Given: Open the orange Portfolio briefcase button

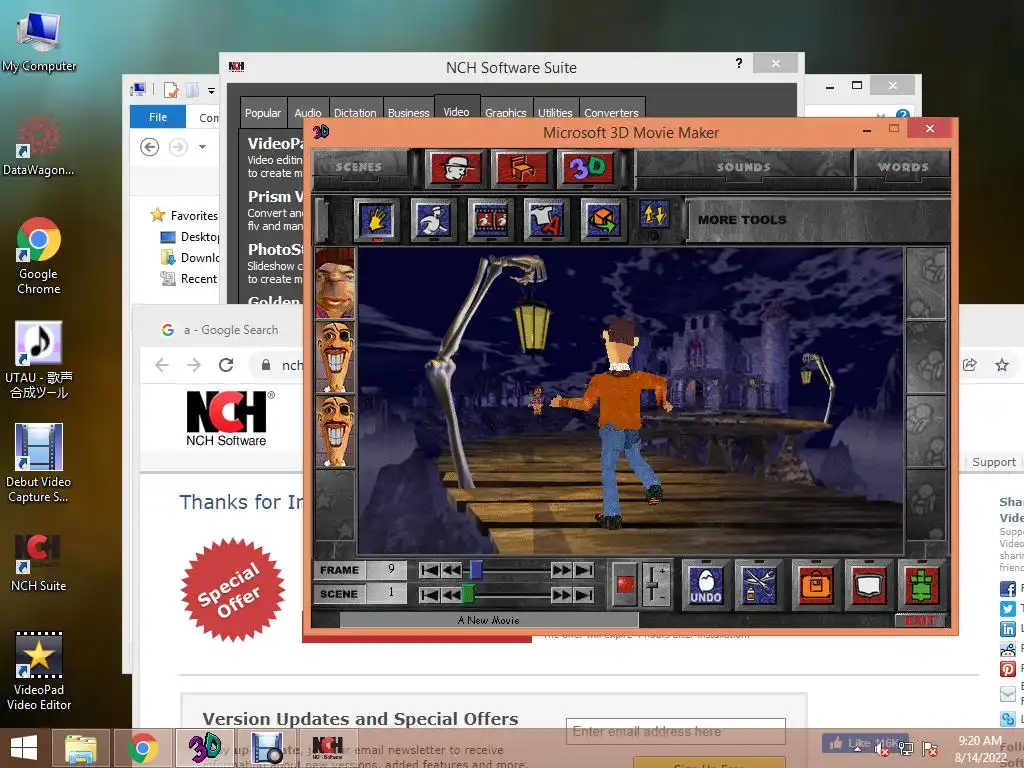Looking at the screenshot, I should pyautogui.click(x=815, y=583).
